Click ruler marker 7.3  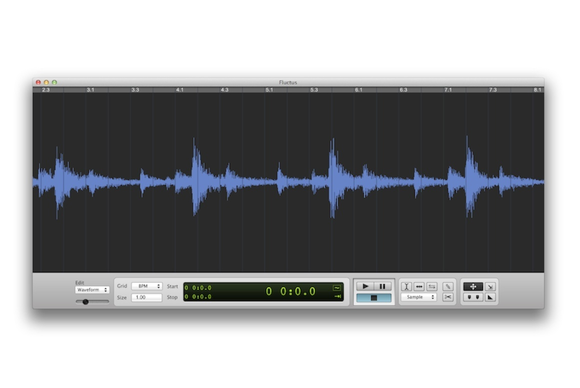tap(493, 90)
